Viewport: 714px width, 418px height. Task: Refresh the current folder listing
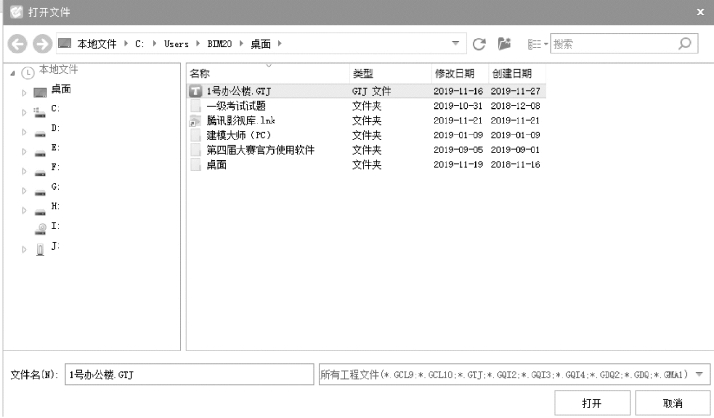[479, 44]
